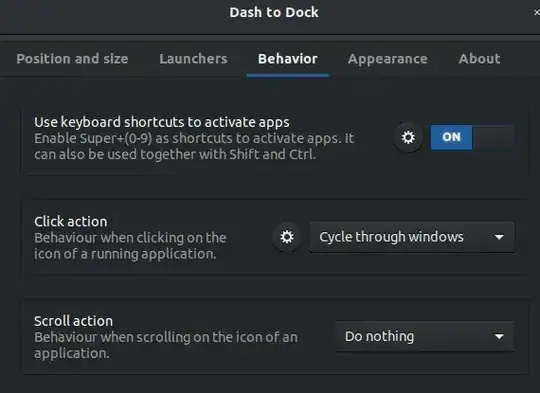Screen dimensions: 540x393
Task: Switch to Position and size tab
Action: pyautogui.click(x=72, y=59)
